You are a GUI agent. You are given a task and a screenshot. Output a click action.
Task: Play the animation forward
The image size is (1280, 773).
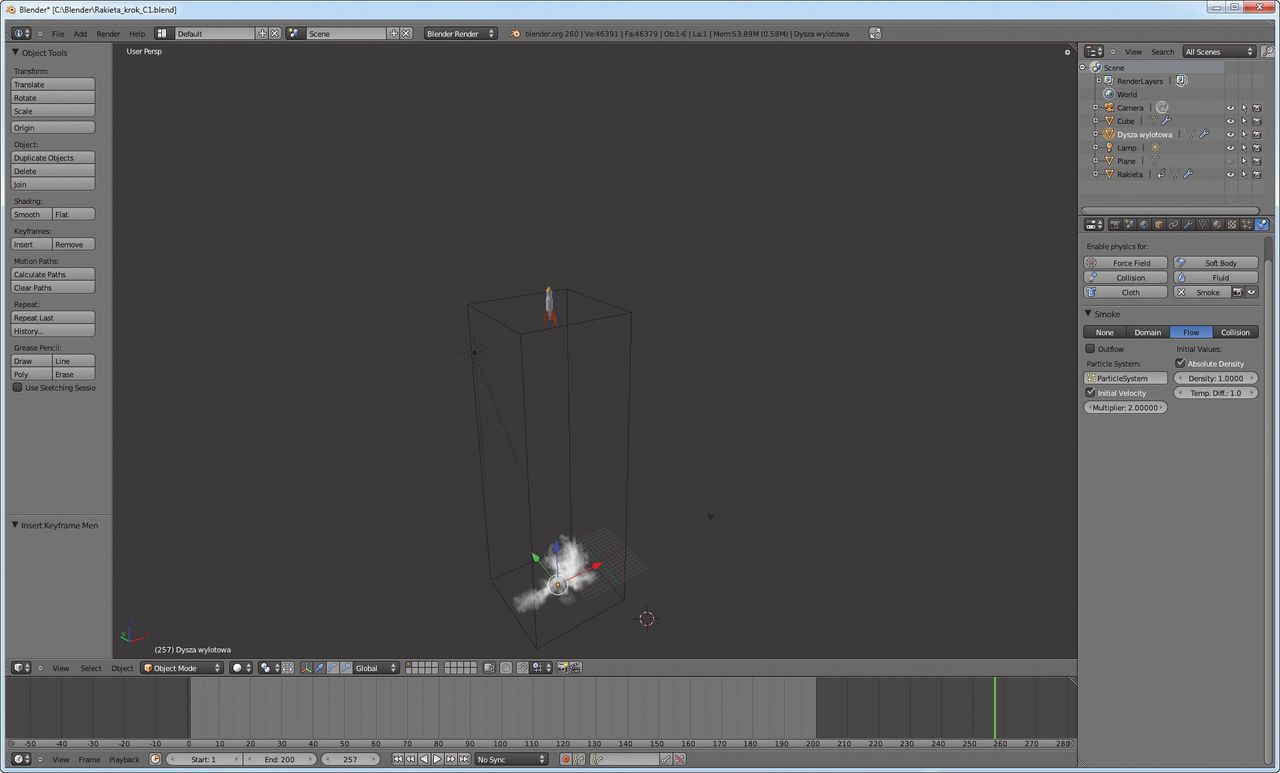[x=437, y=759]
